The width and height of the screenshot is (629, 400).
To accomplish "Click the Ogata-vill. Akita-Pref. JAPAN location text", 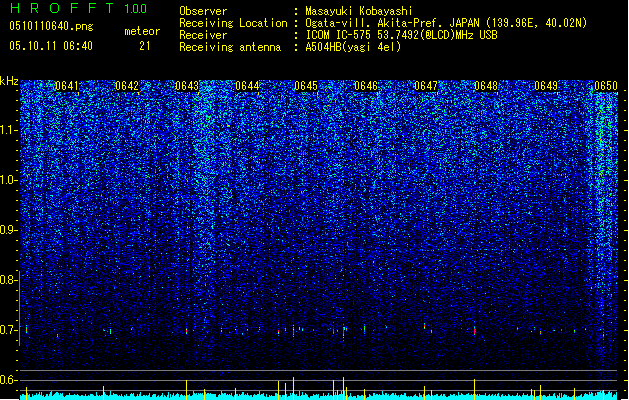I will click(446, 23).
